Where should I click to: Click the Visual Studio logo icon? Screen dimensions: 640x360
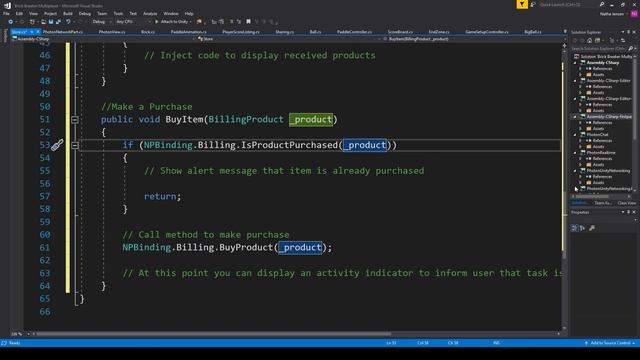click(7, 5)
